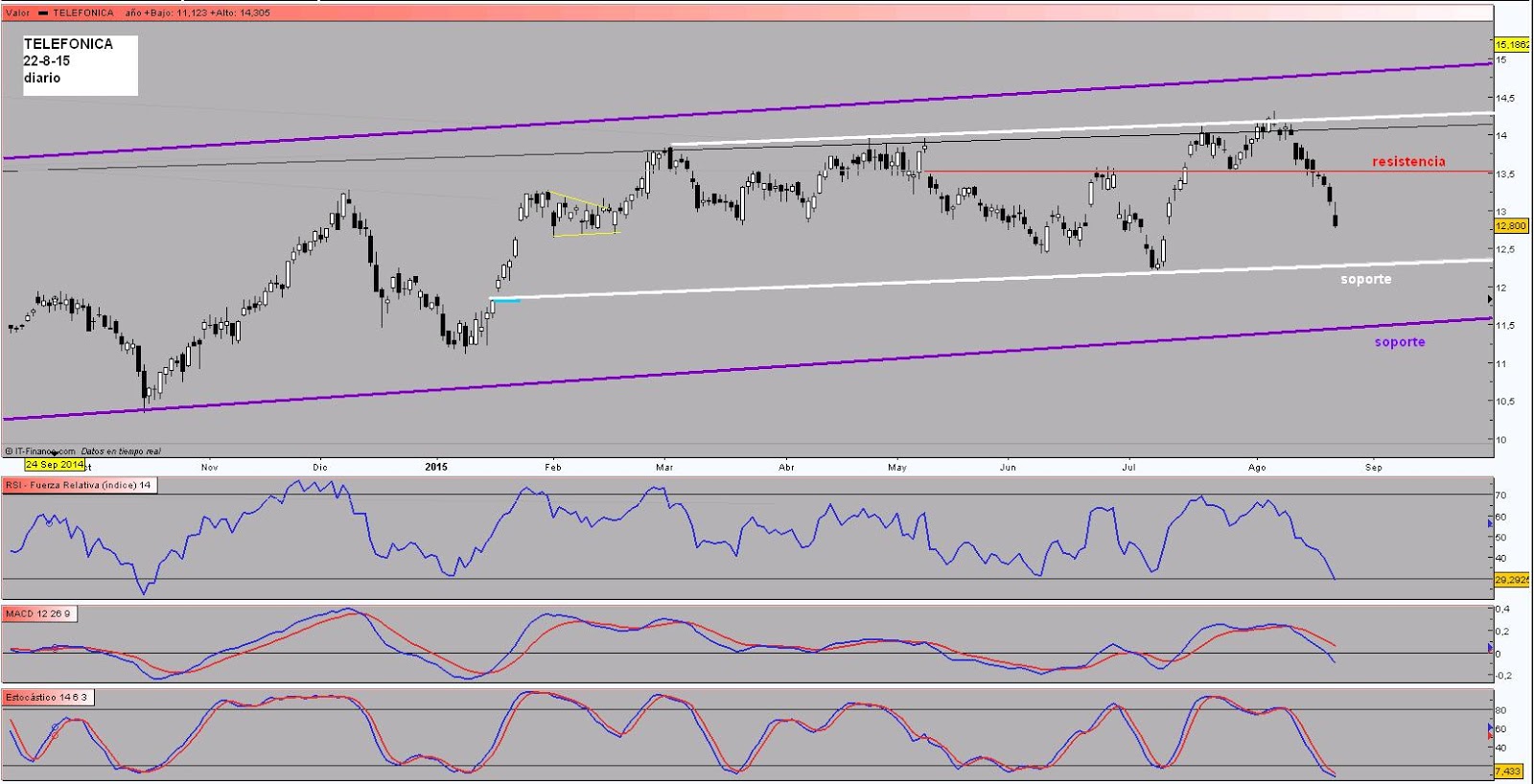Open the 'MACD 12 26 9' indicator label
The image size is (1534, 784).
(x=38, y=613)
